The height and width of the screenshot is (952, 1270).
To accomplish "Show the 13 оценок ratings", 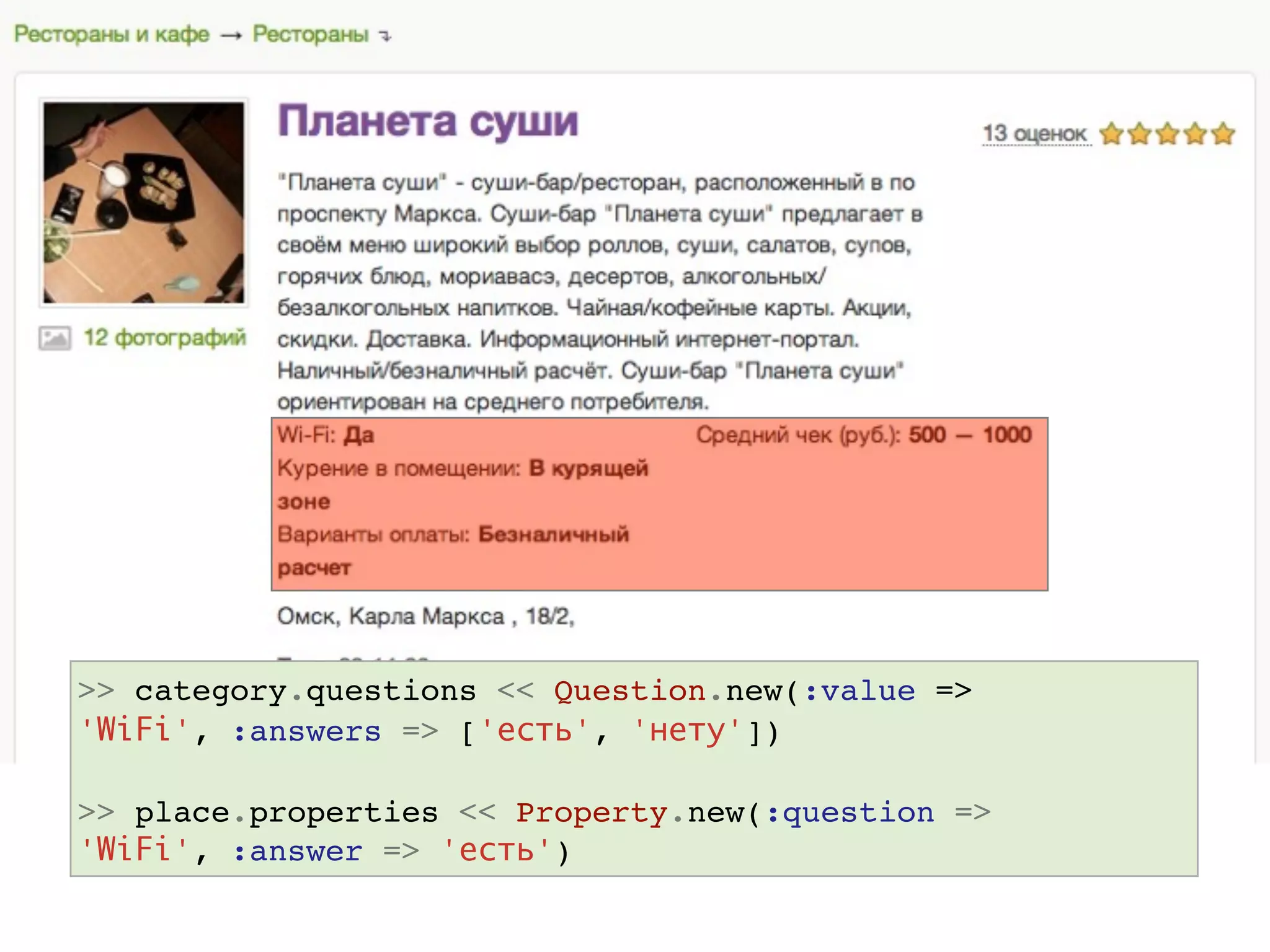I will tap(1036, 133).
